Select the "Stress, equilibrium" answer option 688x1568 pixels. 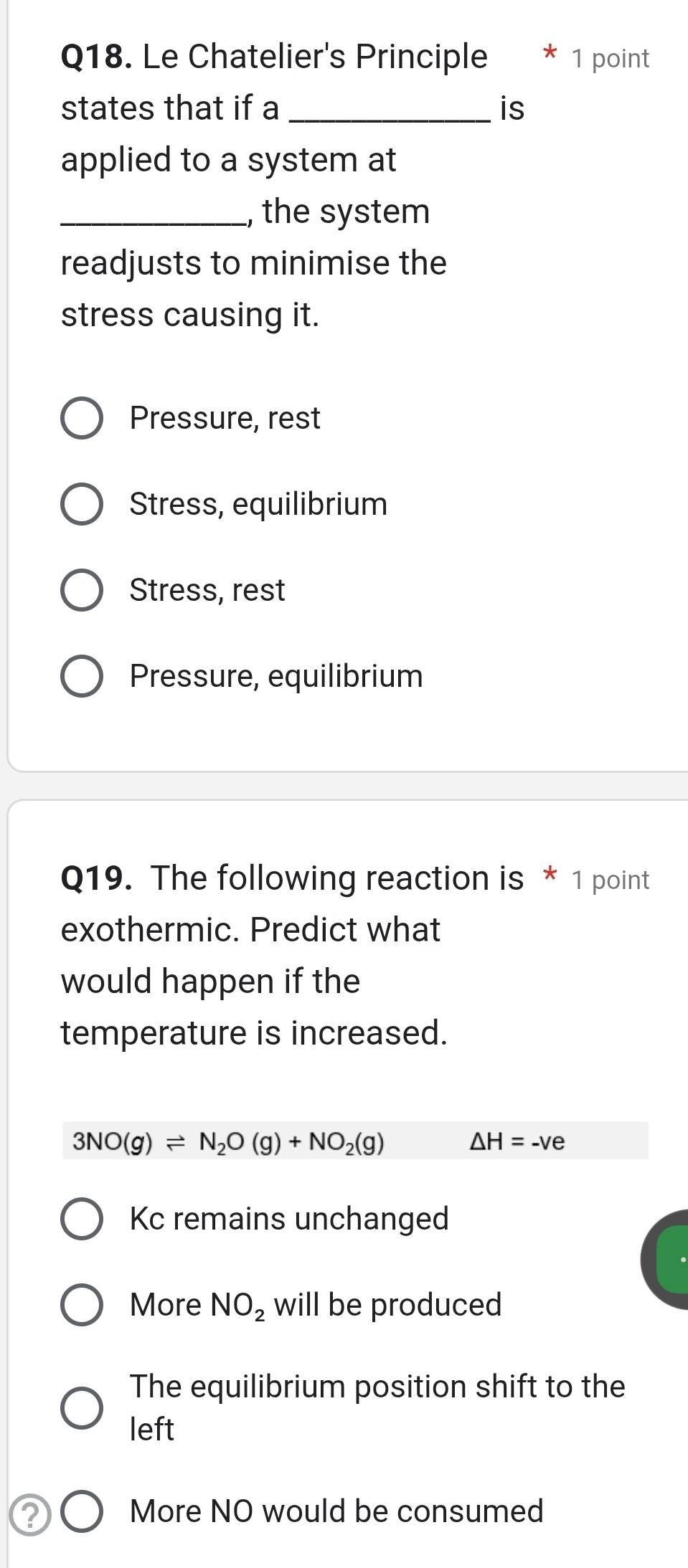pyautogui.click(x=83, y=504)
